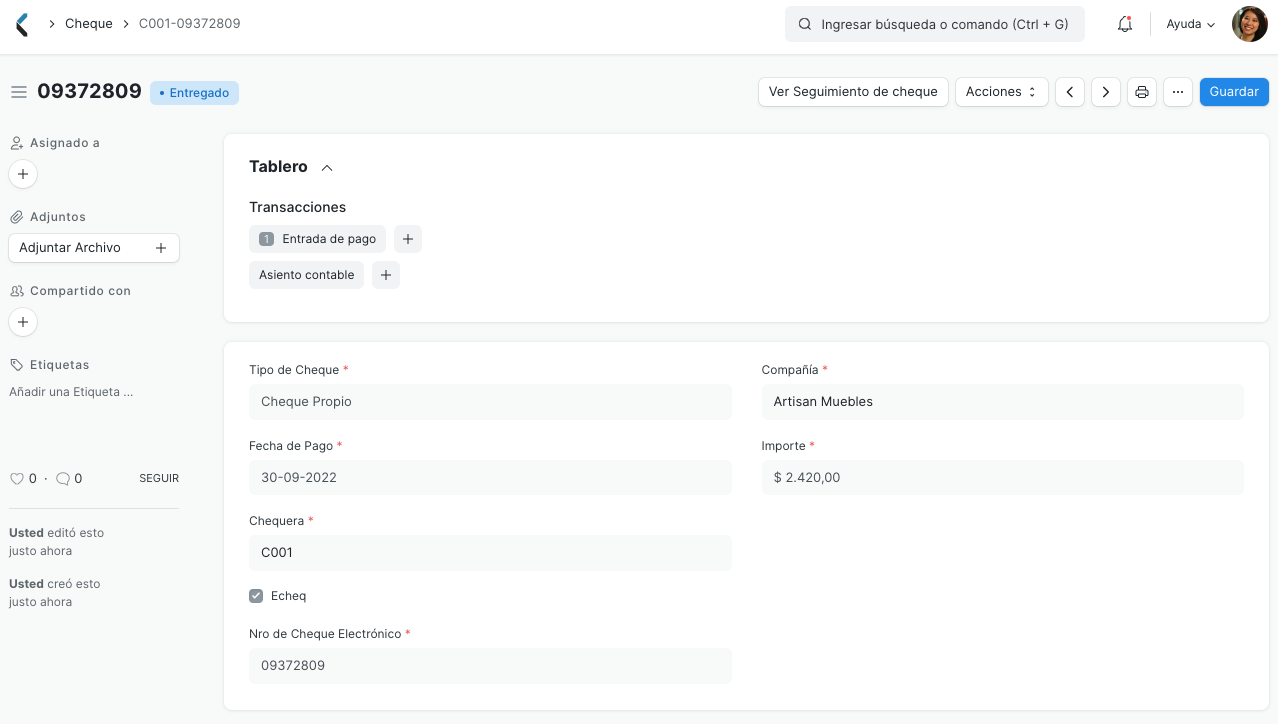Open notifications bell
The width and height of the screenshot is (1278, 724).
tap(1125, 24)
